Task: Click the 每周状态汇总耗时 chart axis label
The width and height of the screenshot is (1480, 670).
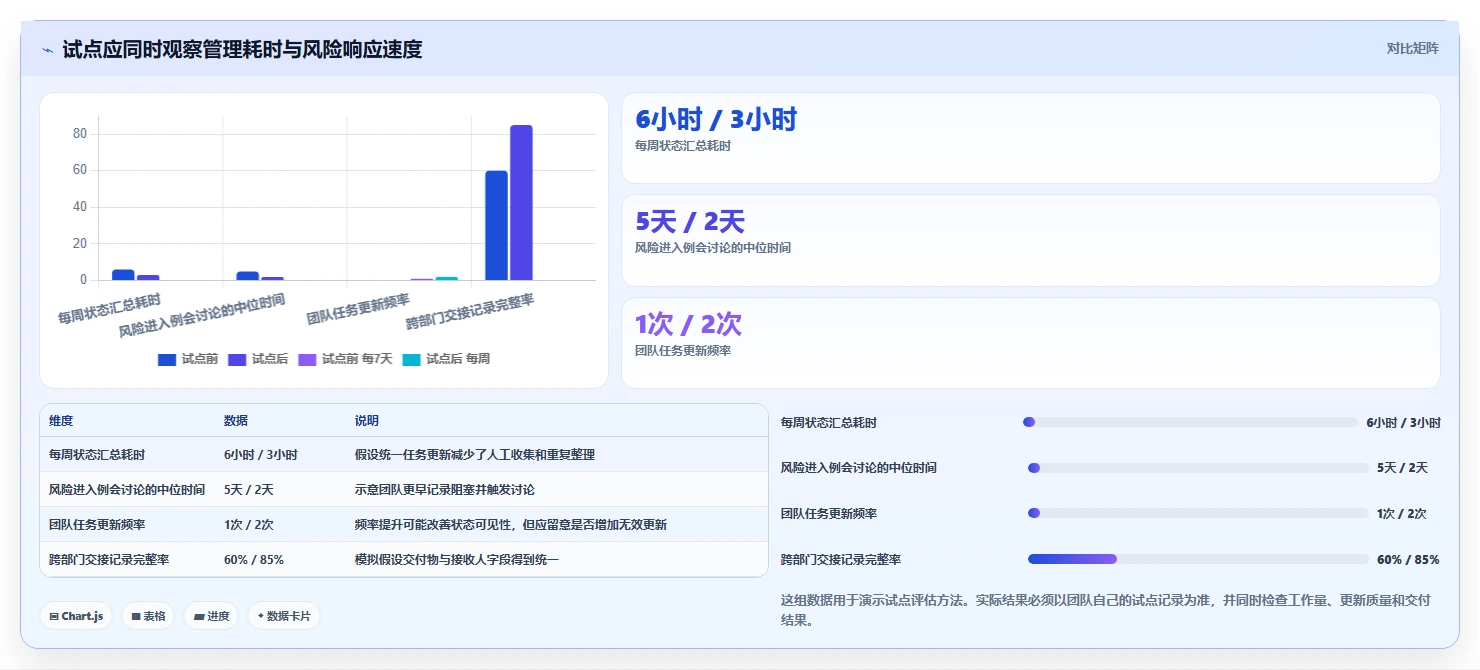Action: [109, 308]
